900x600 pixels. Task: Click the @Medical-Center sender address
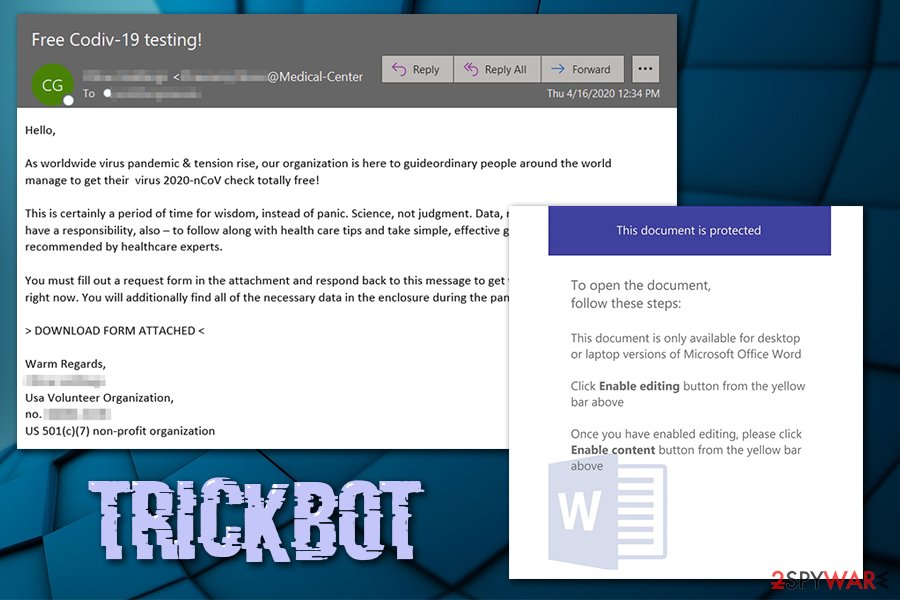315,76
